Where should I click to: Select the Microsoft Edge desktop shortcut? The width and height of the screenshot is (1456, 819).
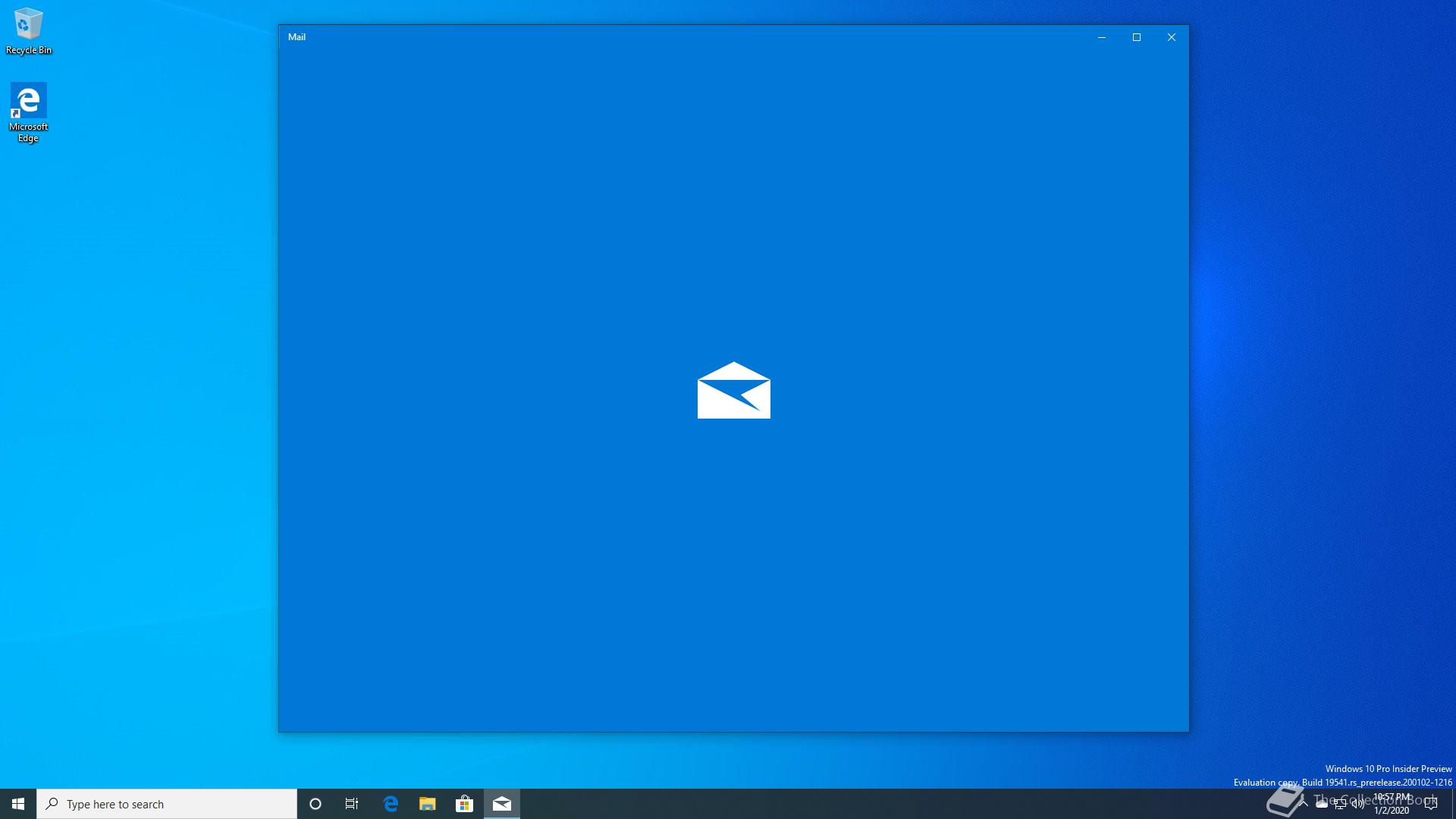click(x=29, y=111)
